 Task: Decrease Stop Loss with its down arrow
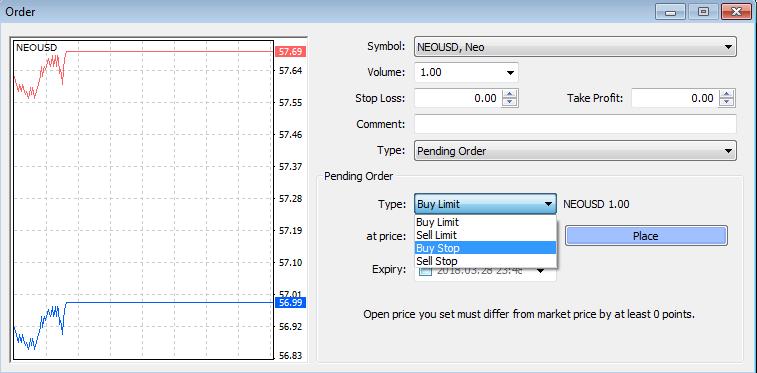point(510,102)
